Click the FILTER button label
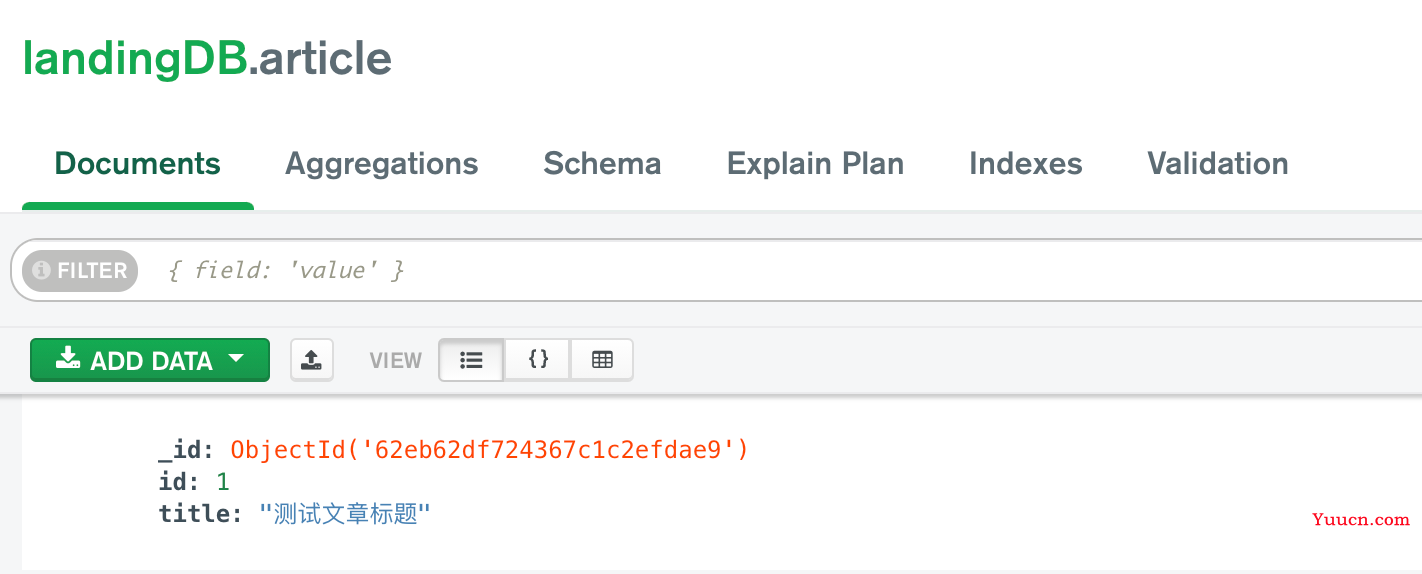 click(92, 271)
